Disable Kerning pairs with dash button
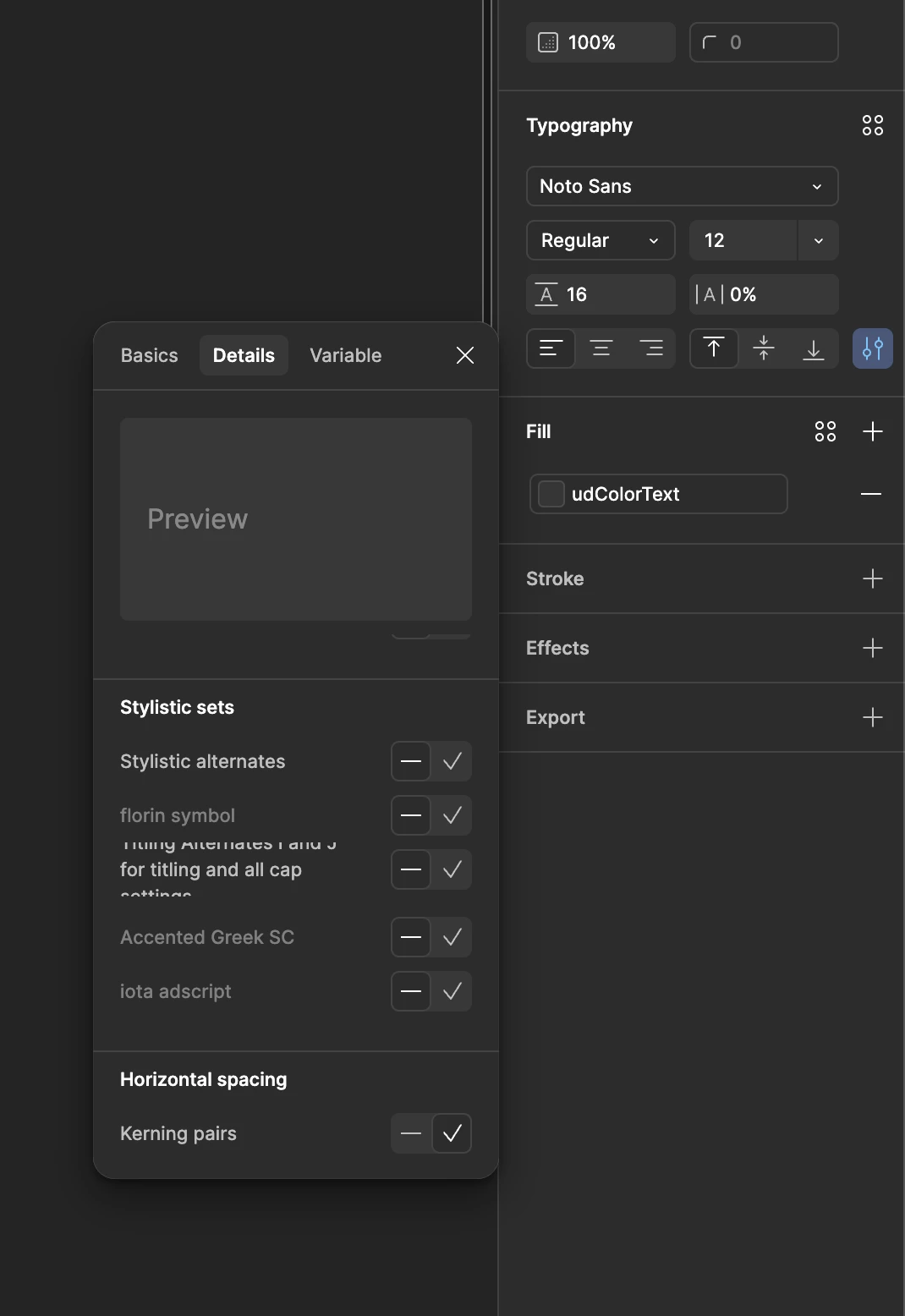 [411, 1133]
